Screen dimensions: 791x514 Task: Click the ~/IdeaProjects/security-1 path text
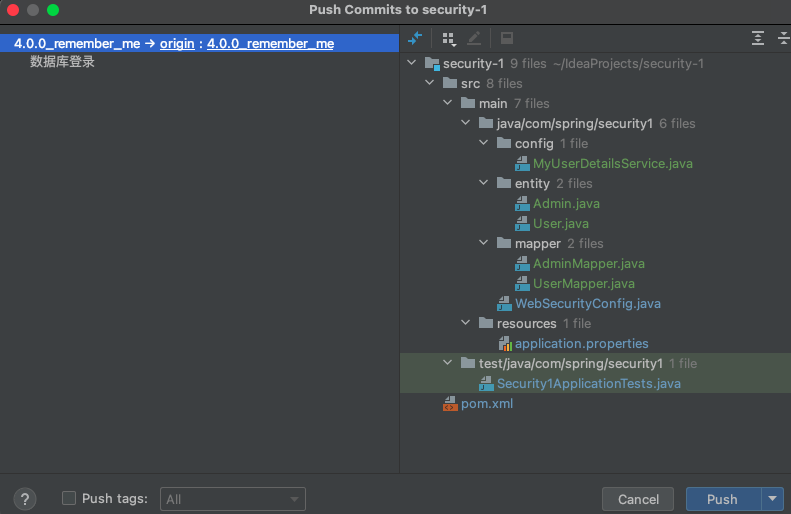pyautogui.click(x=628, y=64)
